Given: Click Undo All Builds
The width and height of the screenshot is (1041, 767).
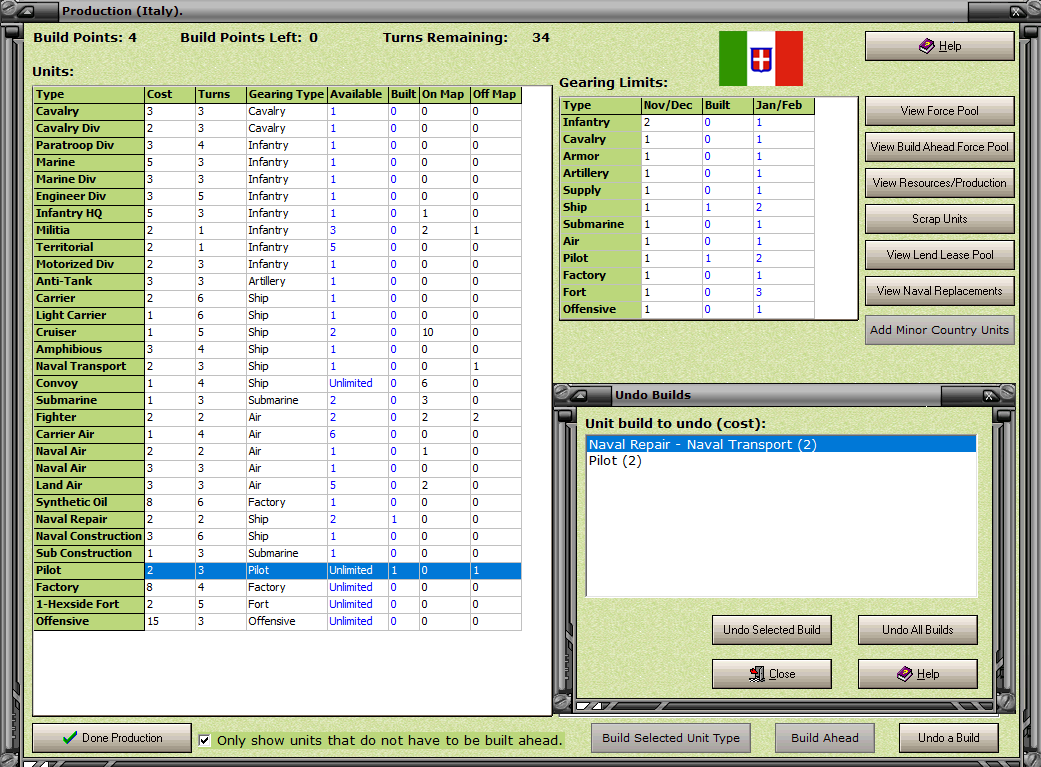Looking at the screenshot, I should [x=918, y=630].
